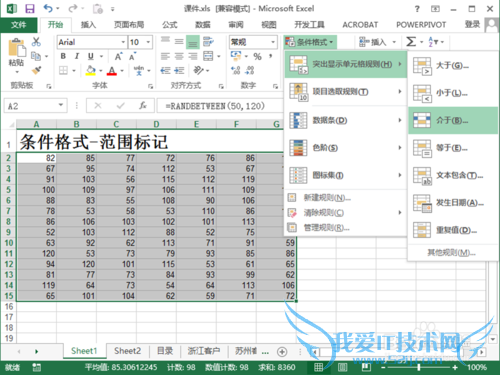Toggle Underline formatting
Image resolution: width=500 pixels, height=375 pixels.
click(x=91, y=56)
